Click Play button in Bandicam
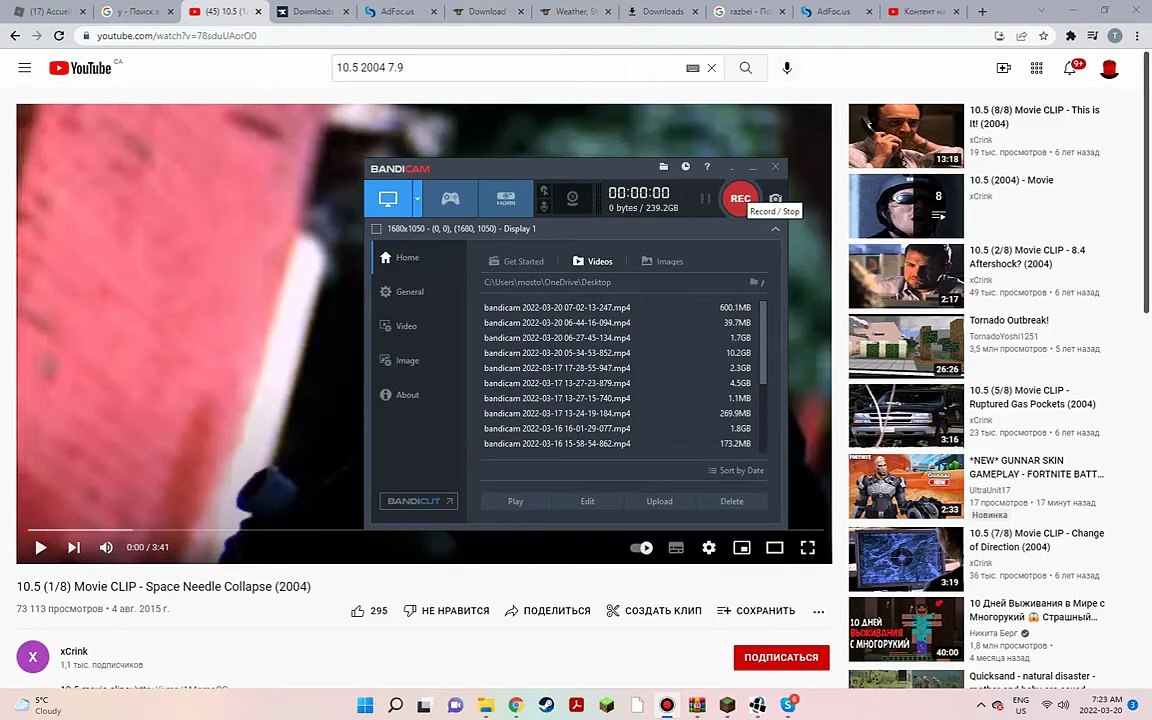This screenshot has height=720, width=1152. pos(515,502)
